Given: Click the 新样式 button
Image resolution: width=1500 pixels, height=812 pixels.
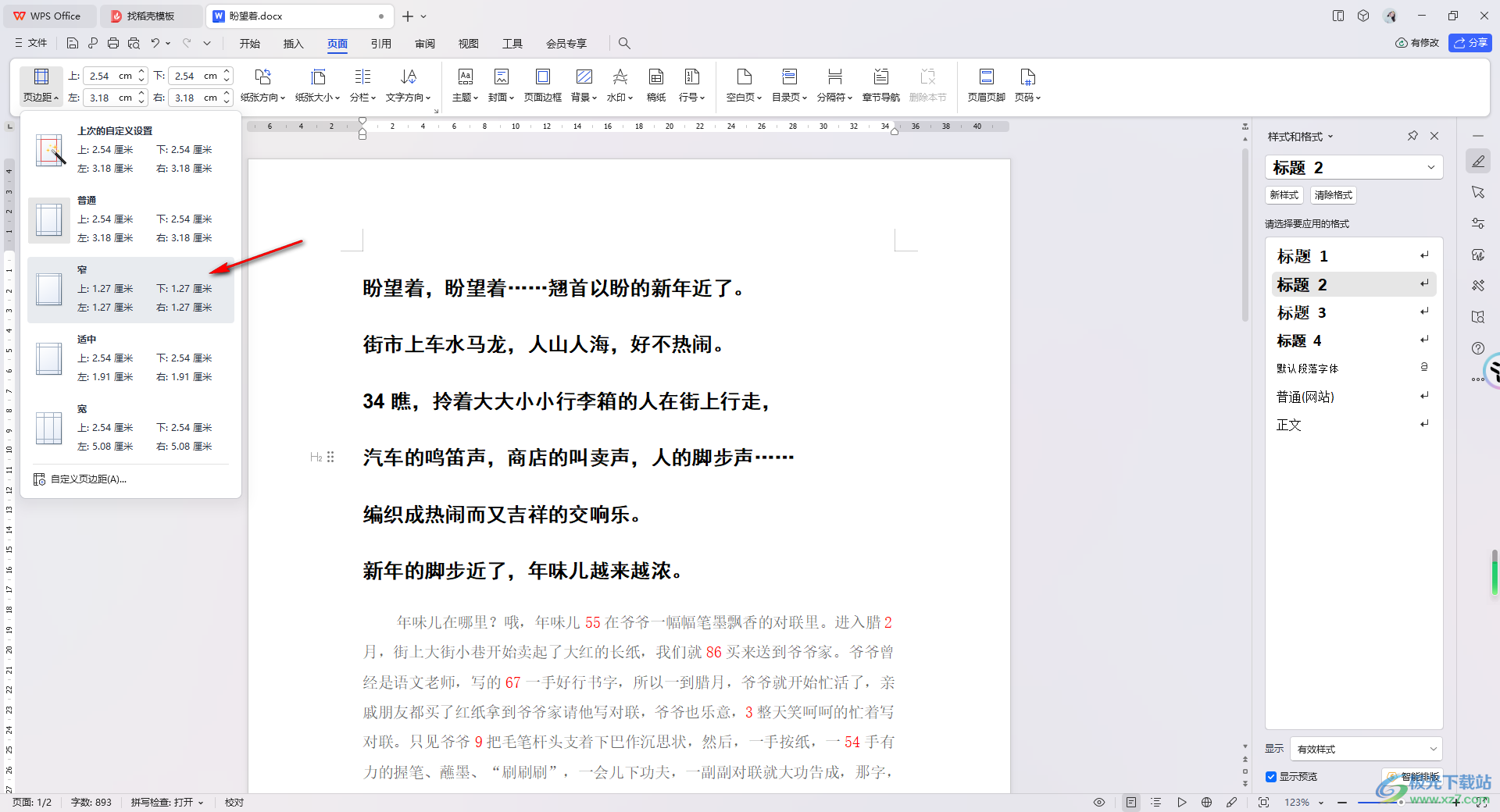Looking at the screenshot, I should coord(1284,195).
